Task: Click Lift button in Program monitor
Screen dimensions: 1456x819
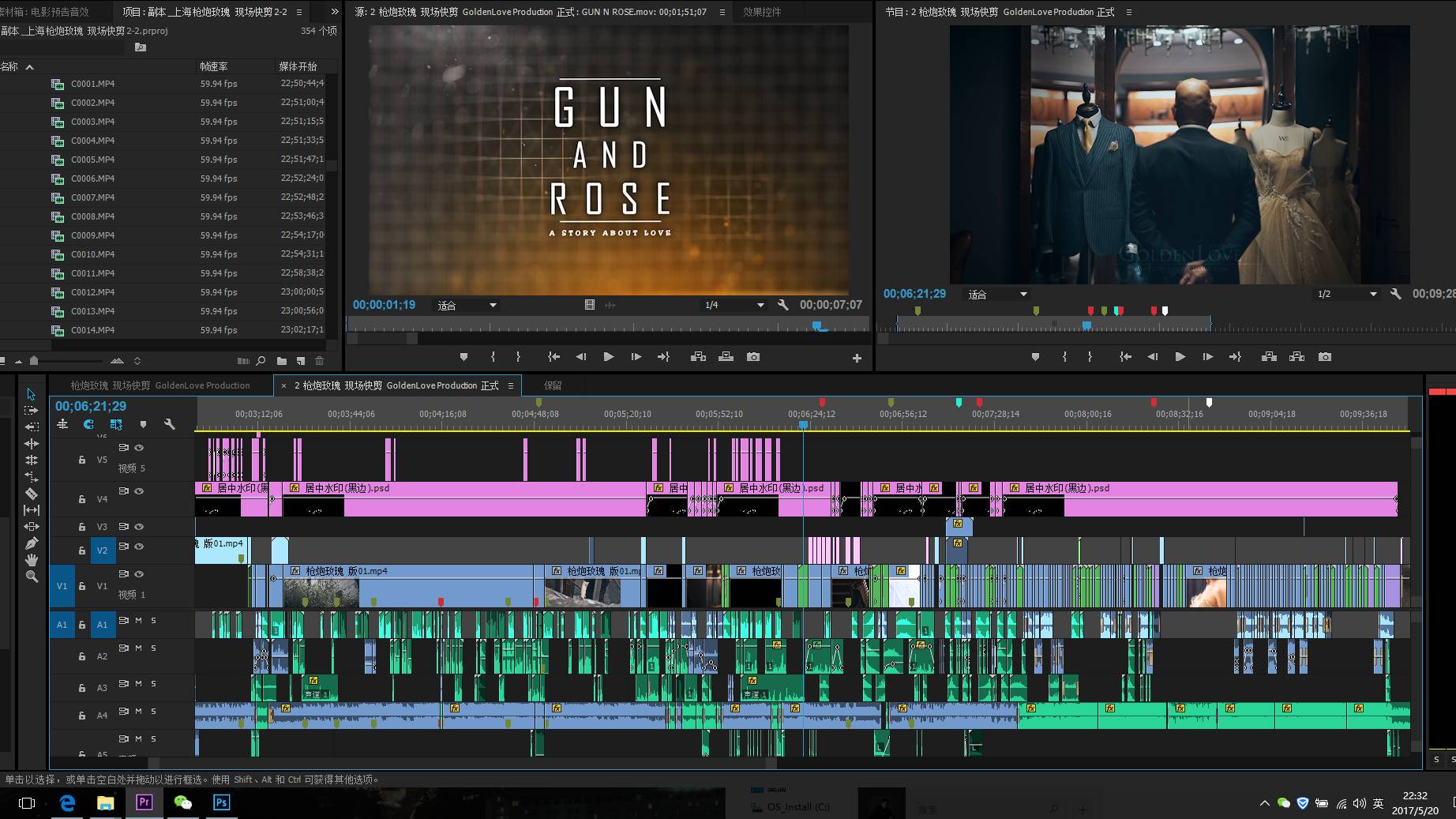Action: pyautogui.click(x=1269, y=357)
